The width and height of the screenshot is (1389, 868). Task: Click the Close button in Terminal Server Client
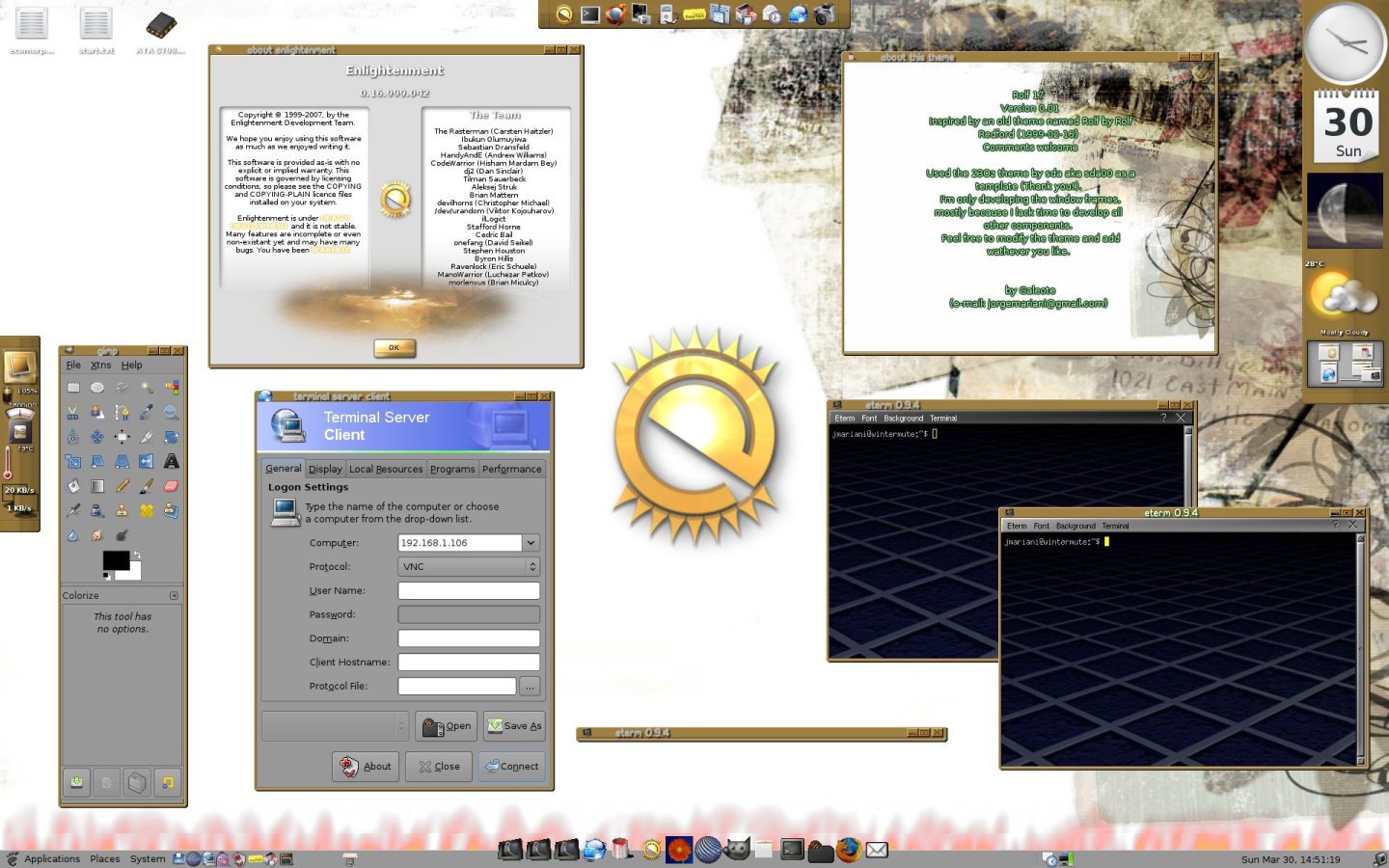click(x=439, y=766)
